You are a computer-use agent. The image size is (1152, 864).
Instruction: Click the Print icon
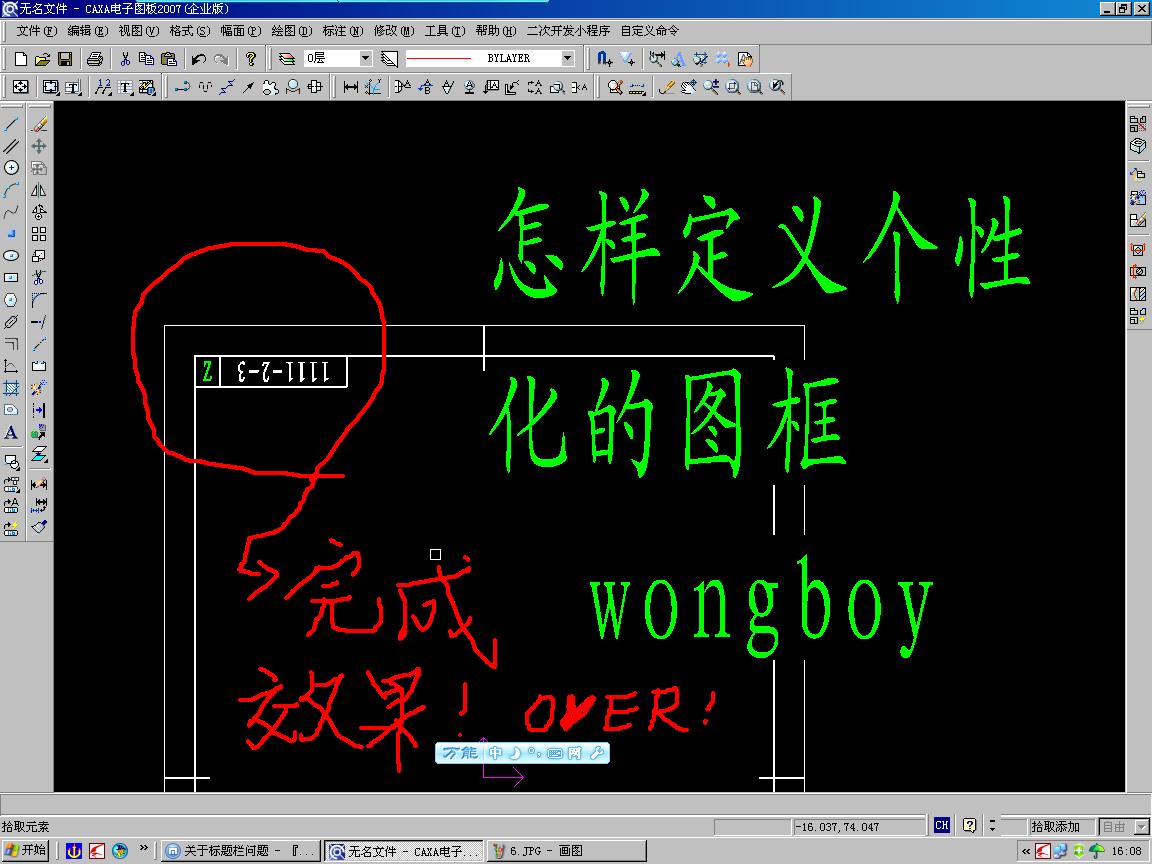point(94,59)
